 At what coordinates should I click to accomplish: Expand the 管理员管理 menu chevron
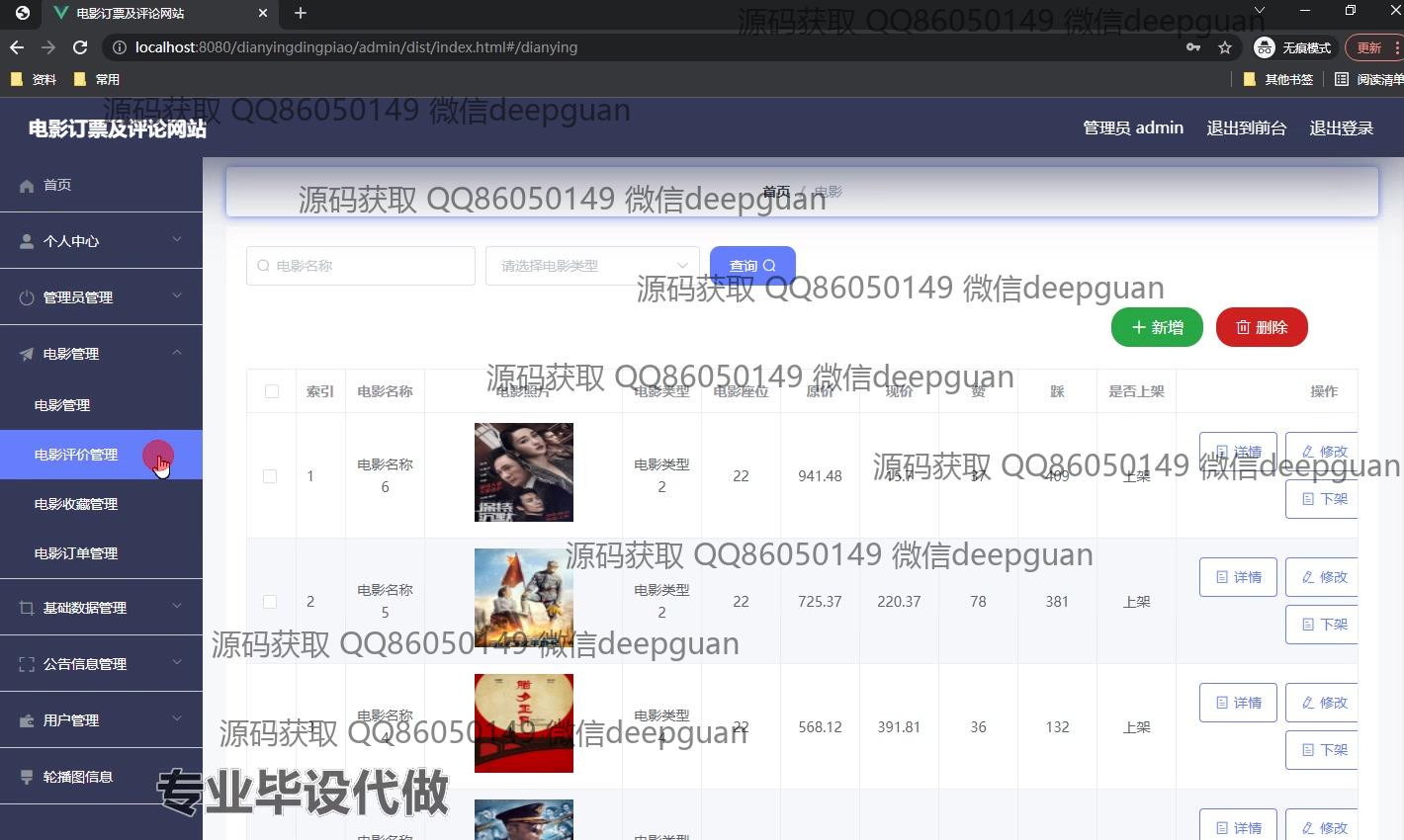177,295
